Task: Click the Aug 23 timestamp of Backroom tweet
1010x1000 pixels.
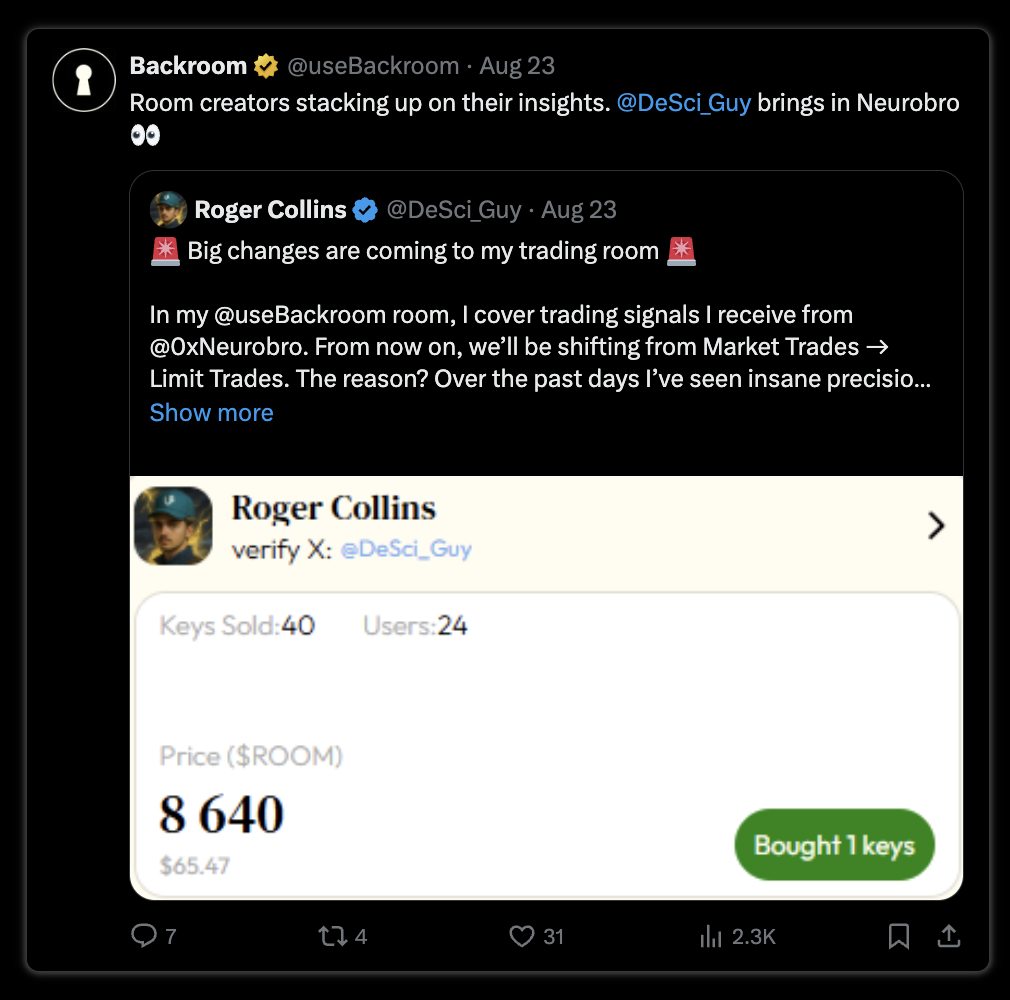Action: click(517, 66)
